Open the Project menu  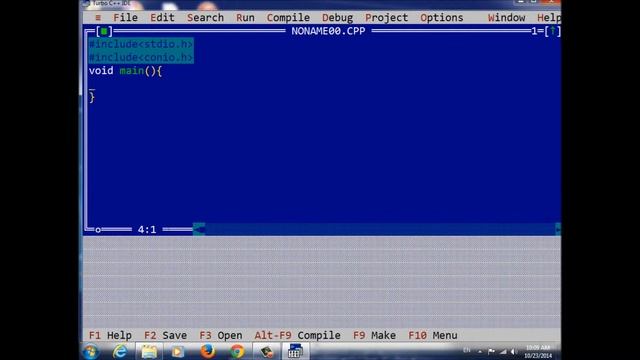pyautogui.click(x=386, y=18)
